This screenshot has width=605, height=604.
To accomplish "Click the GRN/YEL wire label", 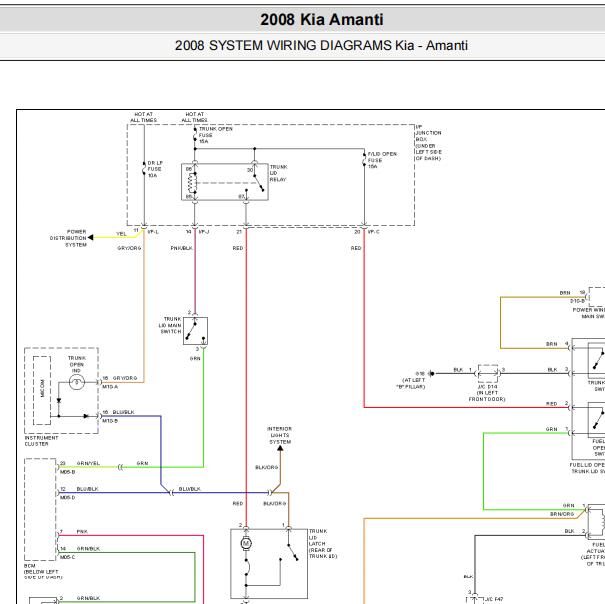I will point(88,463).
